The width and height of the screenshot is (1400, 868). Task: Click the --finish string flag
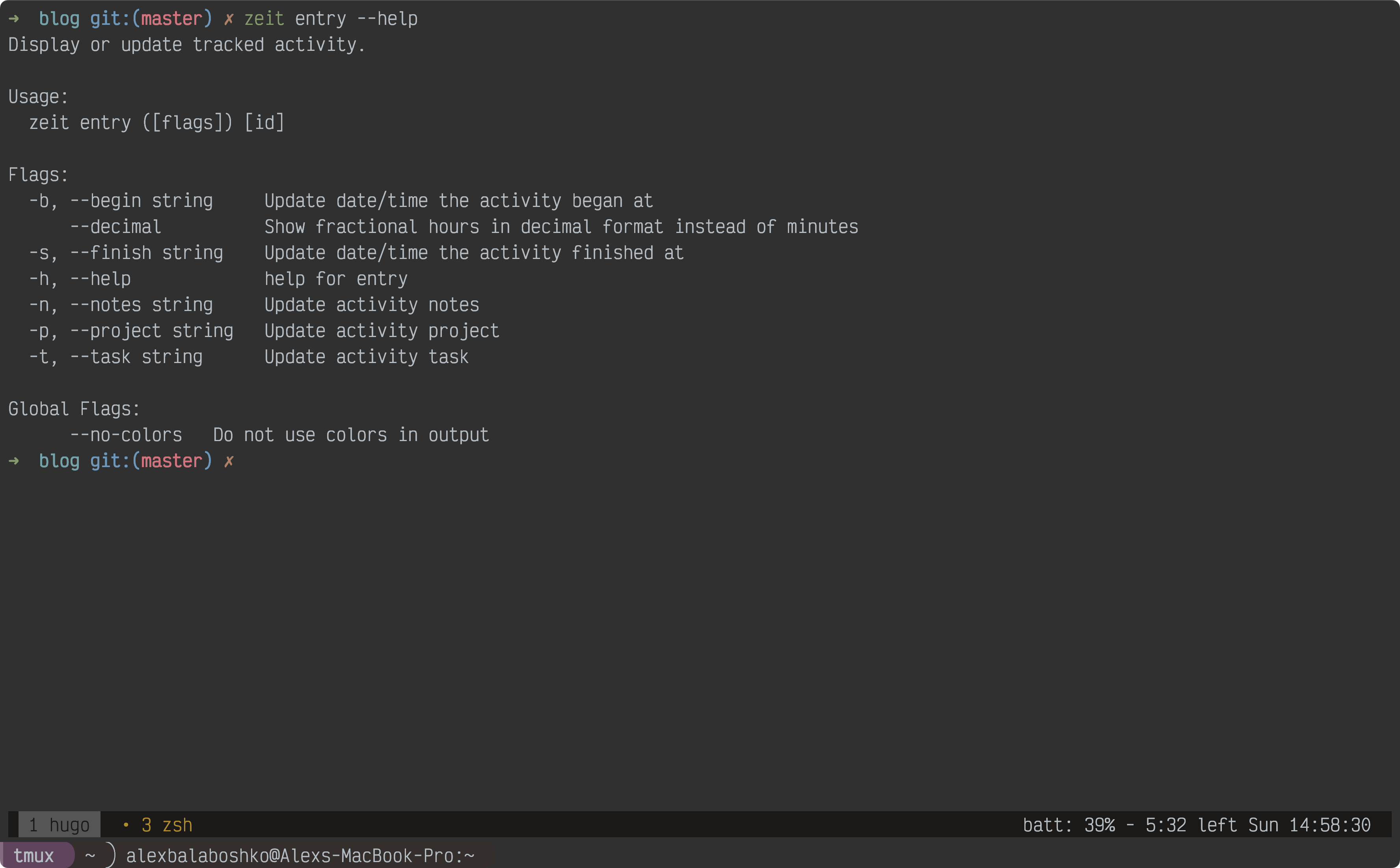[146, 253]
